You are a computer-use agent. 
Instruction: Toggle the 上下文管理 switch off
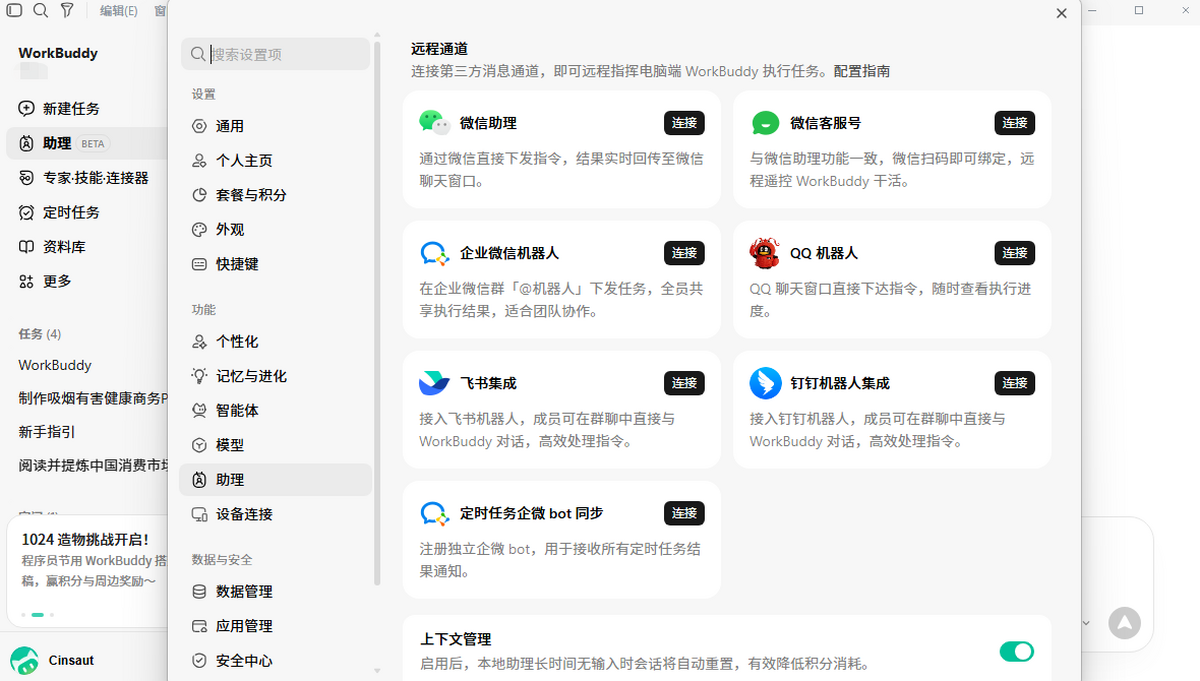(1017, 652)
